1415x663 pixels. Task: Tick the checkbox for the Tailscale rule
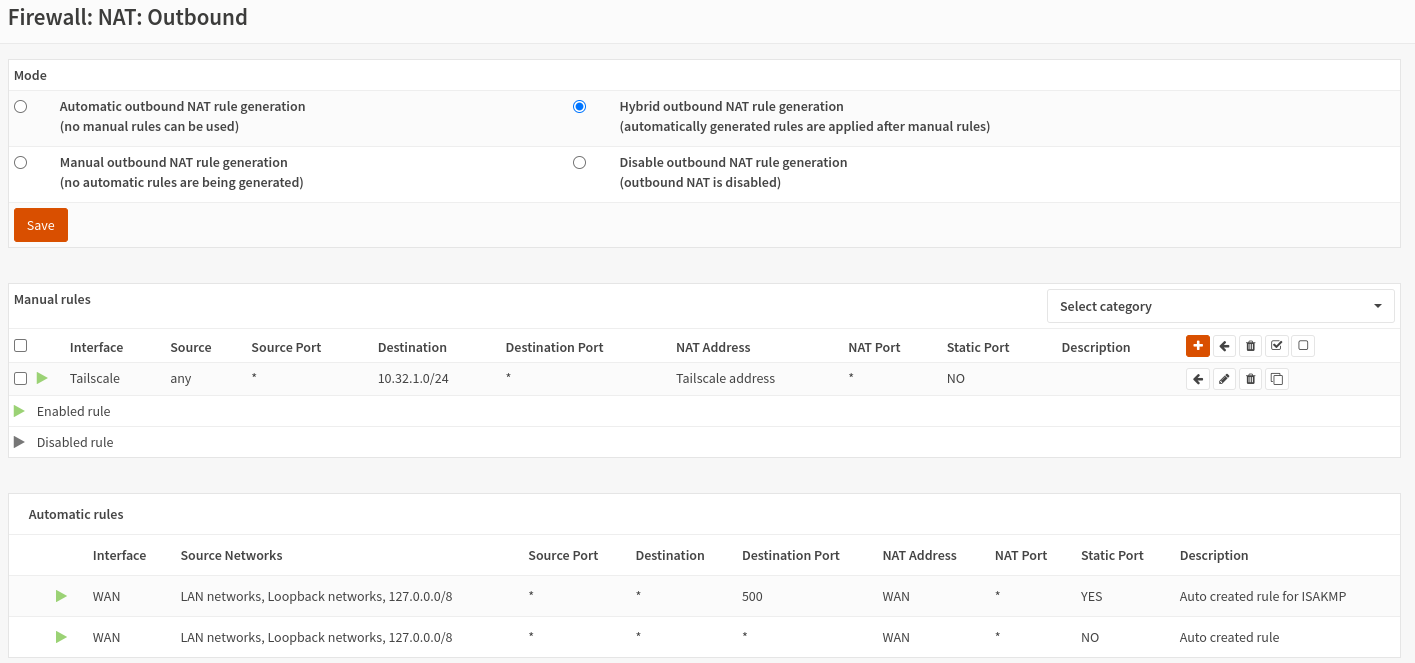click(21, 379)
